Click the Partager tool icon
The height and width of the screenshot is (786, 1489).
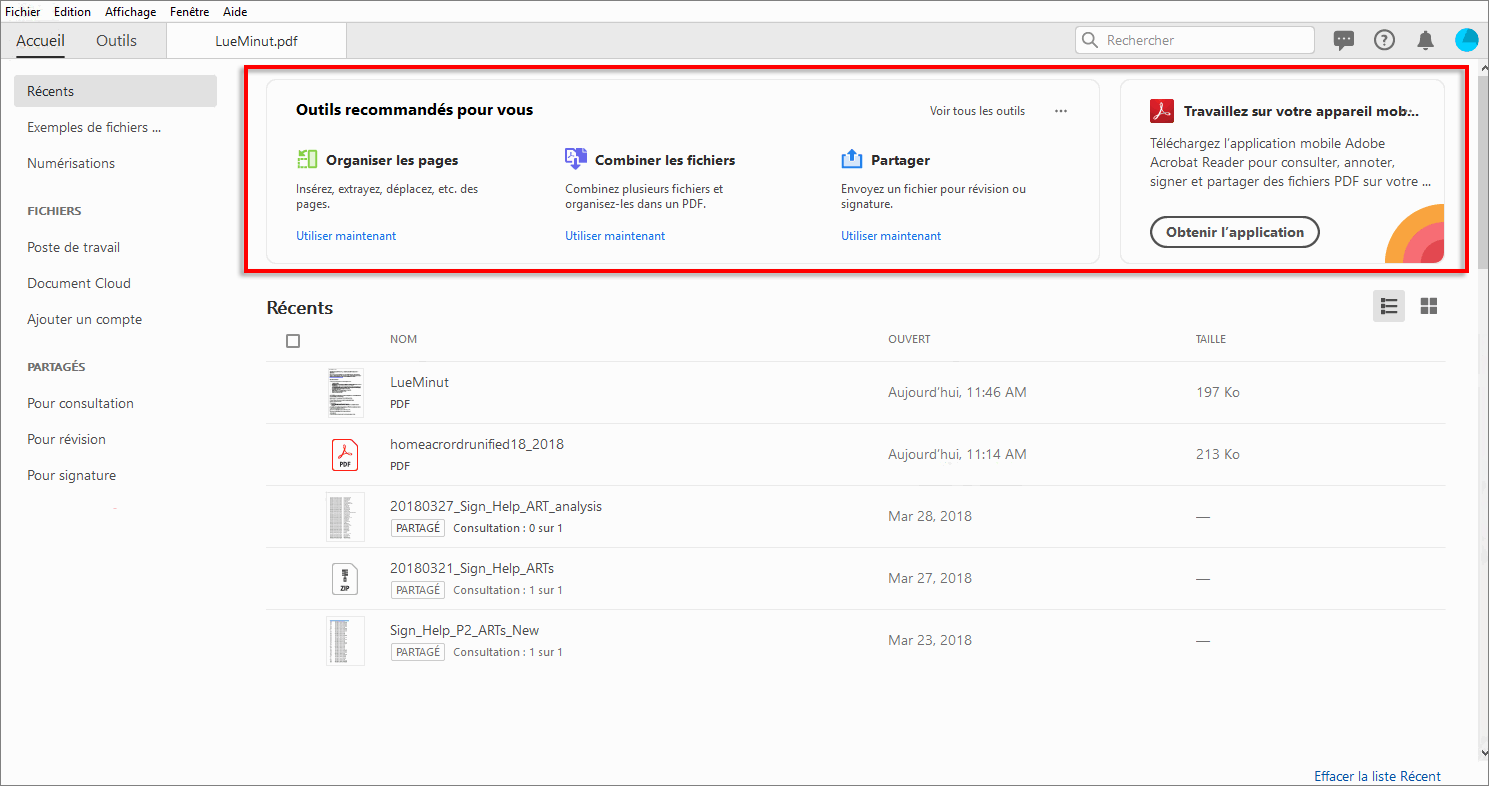[x=852, y=159]
